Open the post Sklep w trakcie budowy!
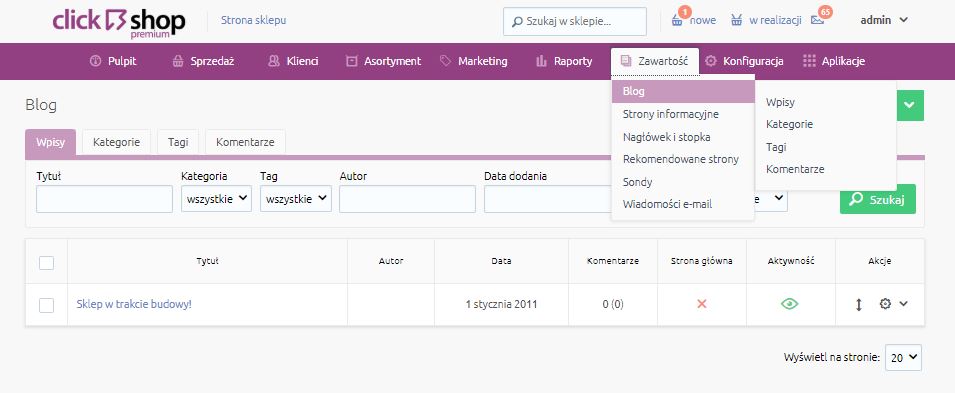Screen dimensions: 955x393 pos(134,303)
